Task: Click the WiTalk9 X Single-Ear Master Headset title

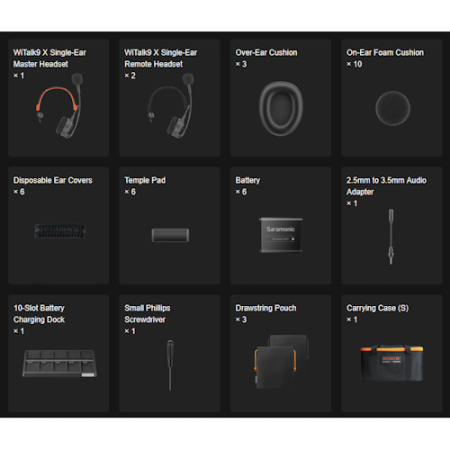Action: [50, 58]
